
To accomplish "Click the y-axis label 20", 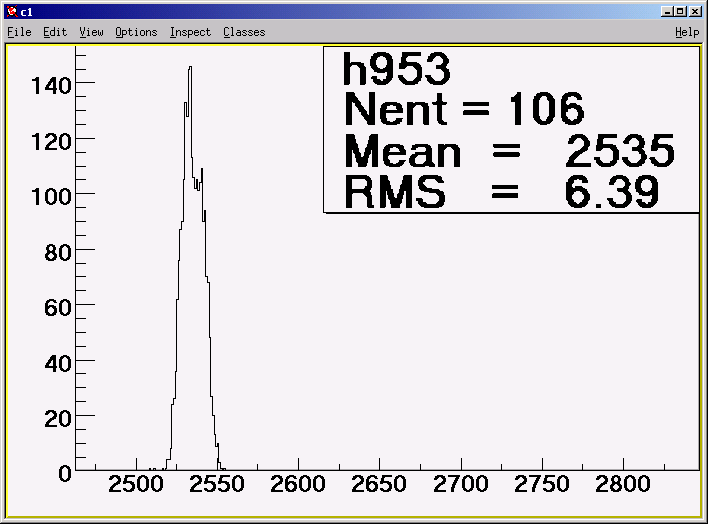I will pyautogui.click(x=58, y=419).
